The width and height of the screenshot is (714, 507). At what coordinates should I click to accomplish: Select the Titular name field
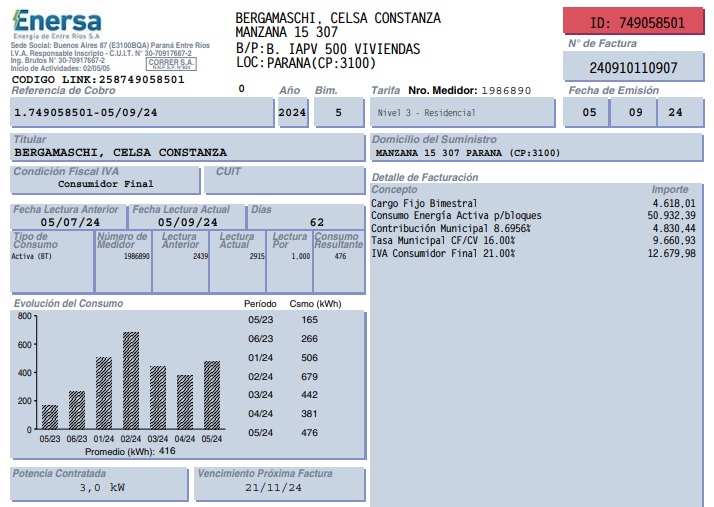coord(185,153)
